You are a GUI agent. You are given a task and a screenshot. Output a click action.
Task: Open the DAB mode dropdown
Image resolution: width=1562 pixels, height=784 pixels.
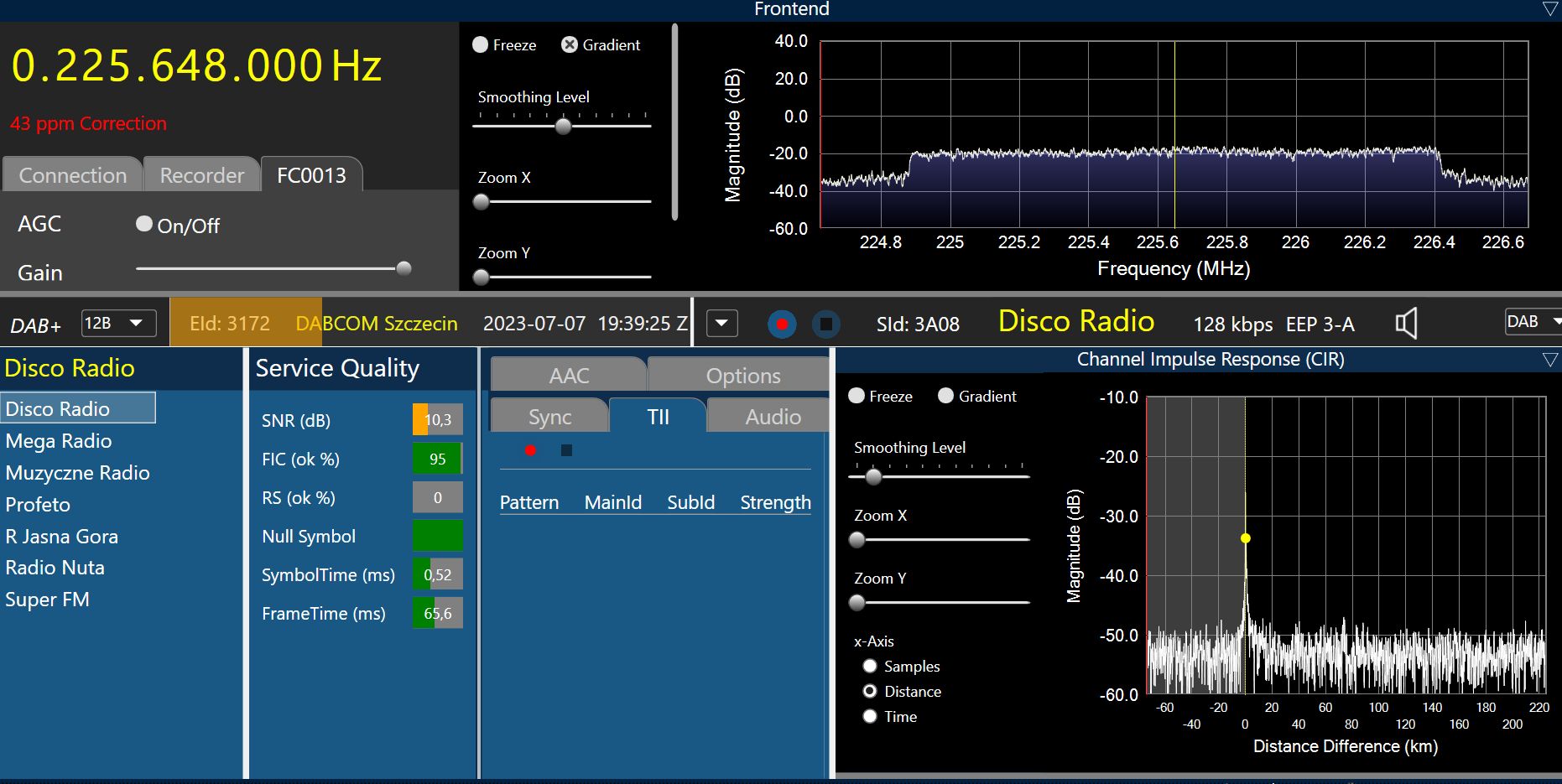pyautogui.click(x=1533, y=322)
